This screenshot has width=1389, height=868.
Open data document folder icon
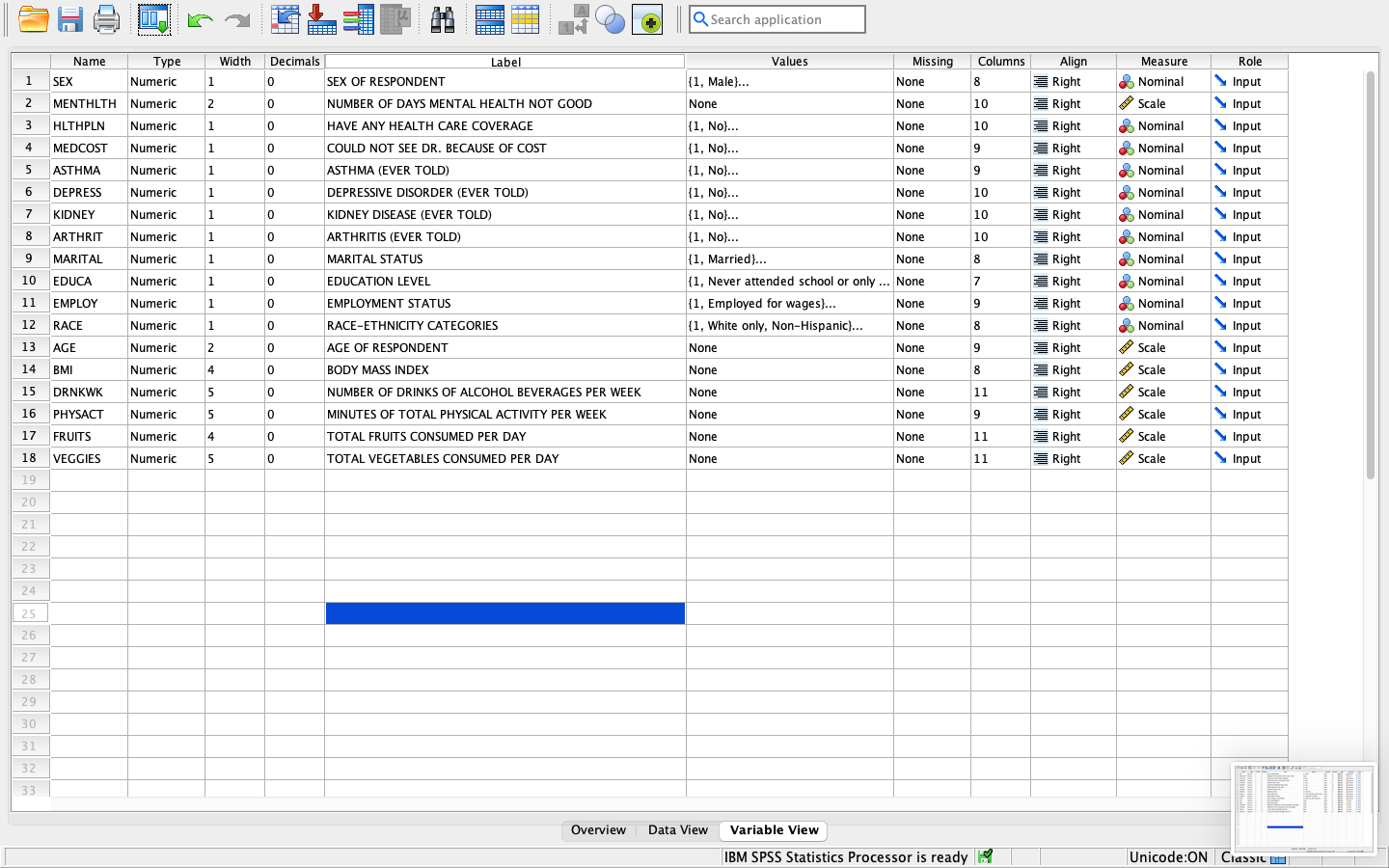[34, 19]
